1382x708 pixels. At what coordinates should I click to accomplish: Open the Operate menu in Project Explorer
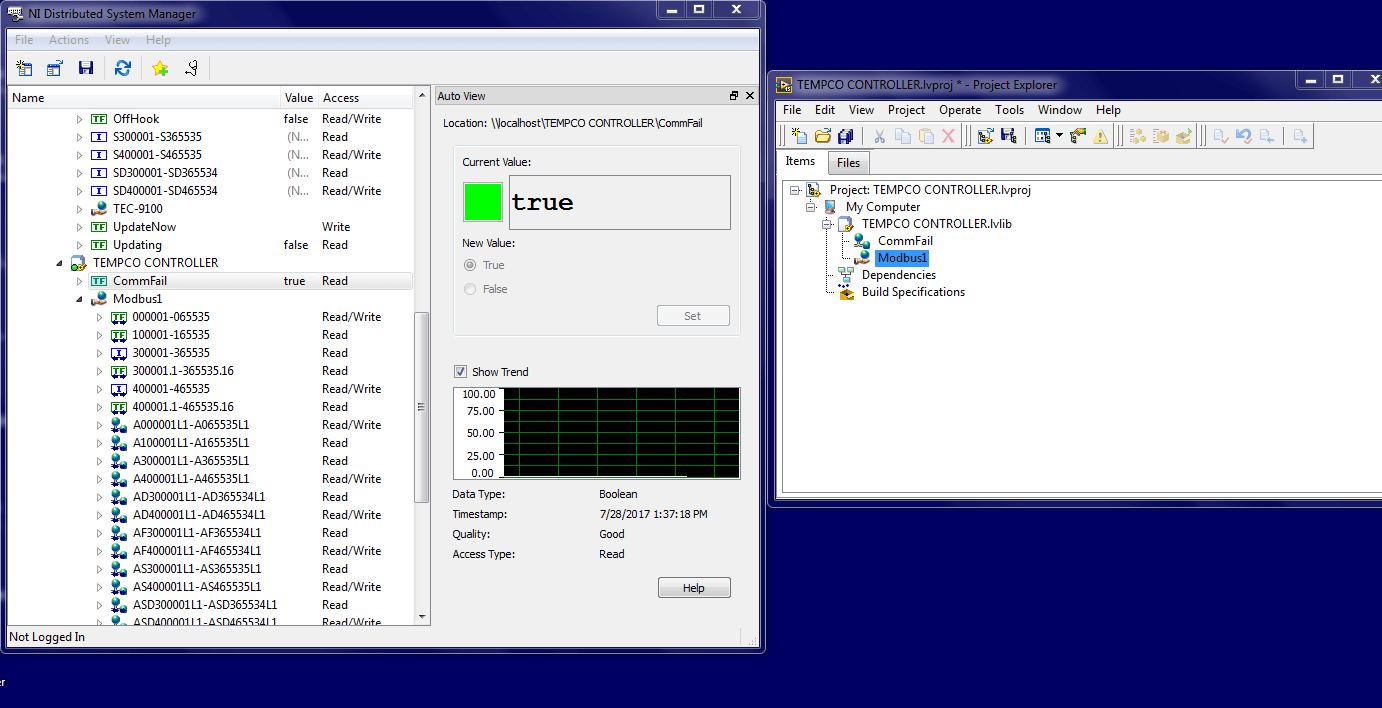[960, 110]
